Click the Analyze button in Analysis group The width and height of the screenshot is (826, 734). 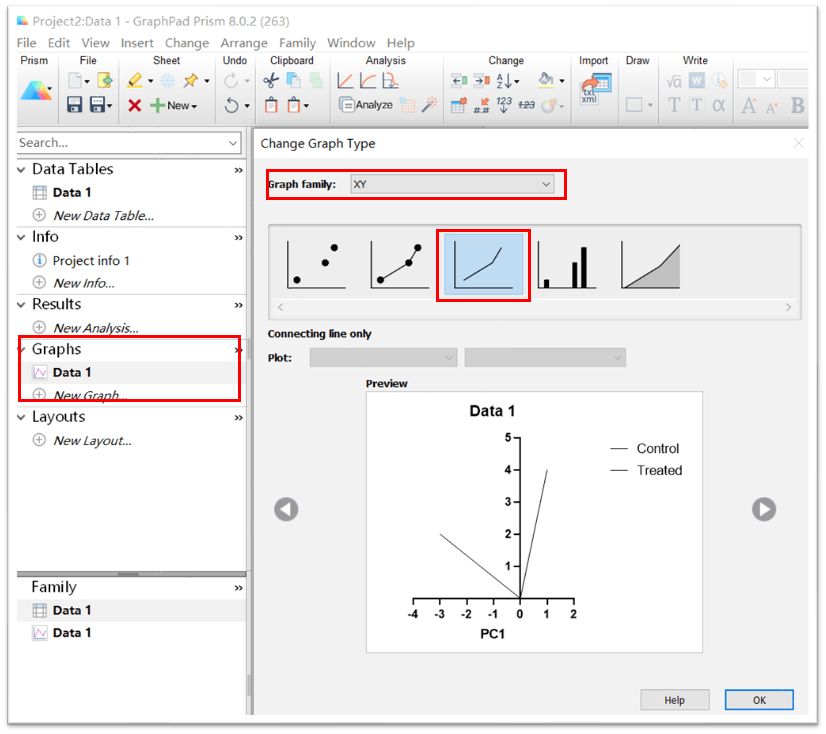pyautogui.click(x=365, y=105)
